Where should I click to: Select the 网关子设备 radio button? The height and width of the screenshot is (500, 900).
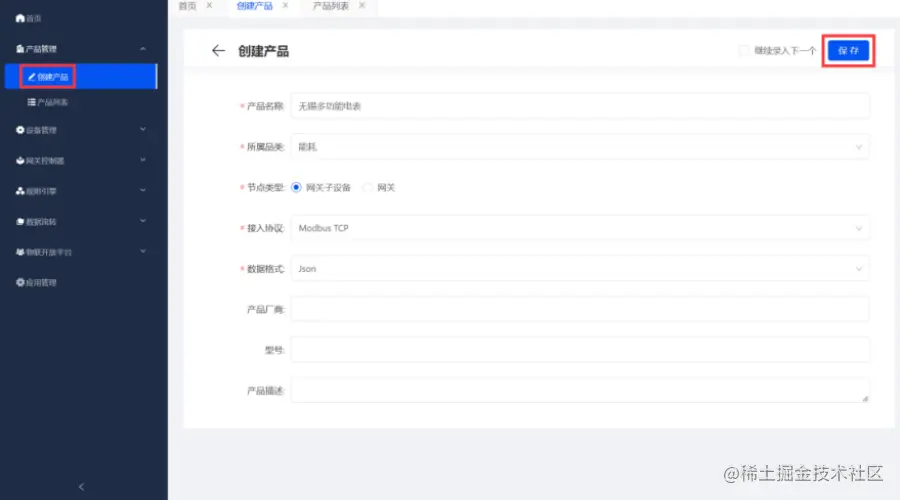point(296,187)
